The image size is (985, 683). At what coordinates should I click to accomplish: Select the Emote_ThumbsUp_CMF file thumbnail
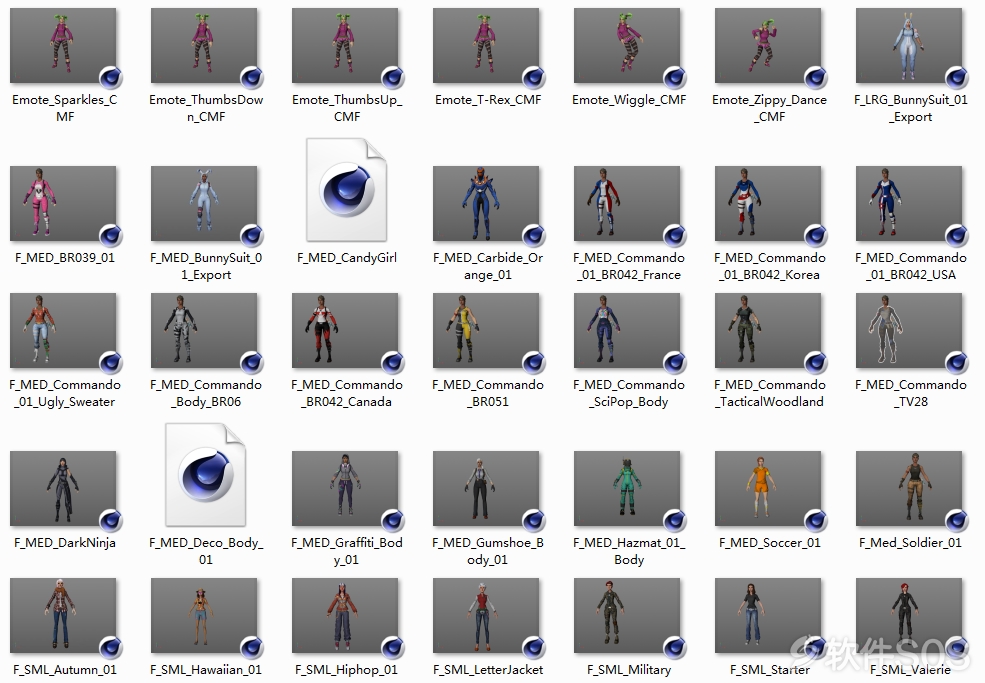345,45
